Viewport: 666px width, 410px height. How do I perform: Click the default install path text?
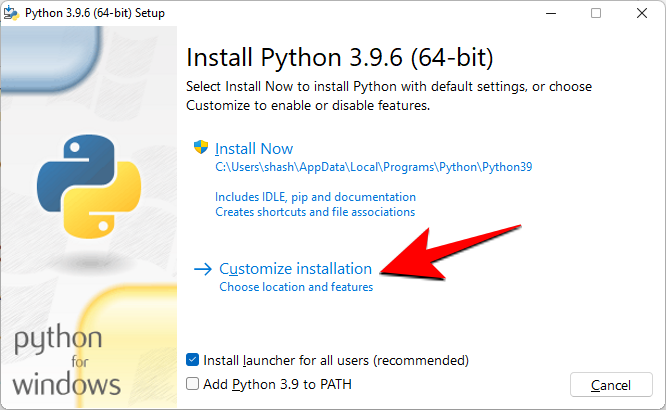point(374,168)
